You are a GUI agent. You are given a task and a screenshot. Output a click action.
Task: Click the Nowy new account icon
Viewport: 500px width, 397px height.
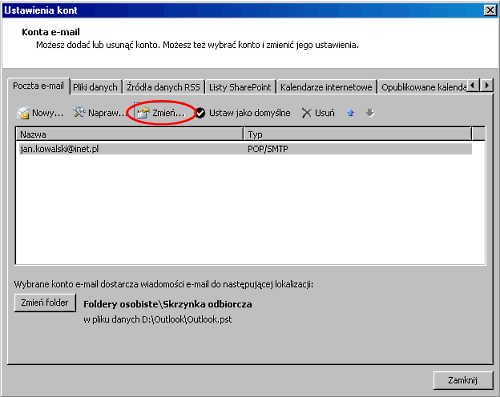pos(23,113)
